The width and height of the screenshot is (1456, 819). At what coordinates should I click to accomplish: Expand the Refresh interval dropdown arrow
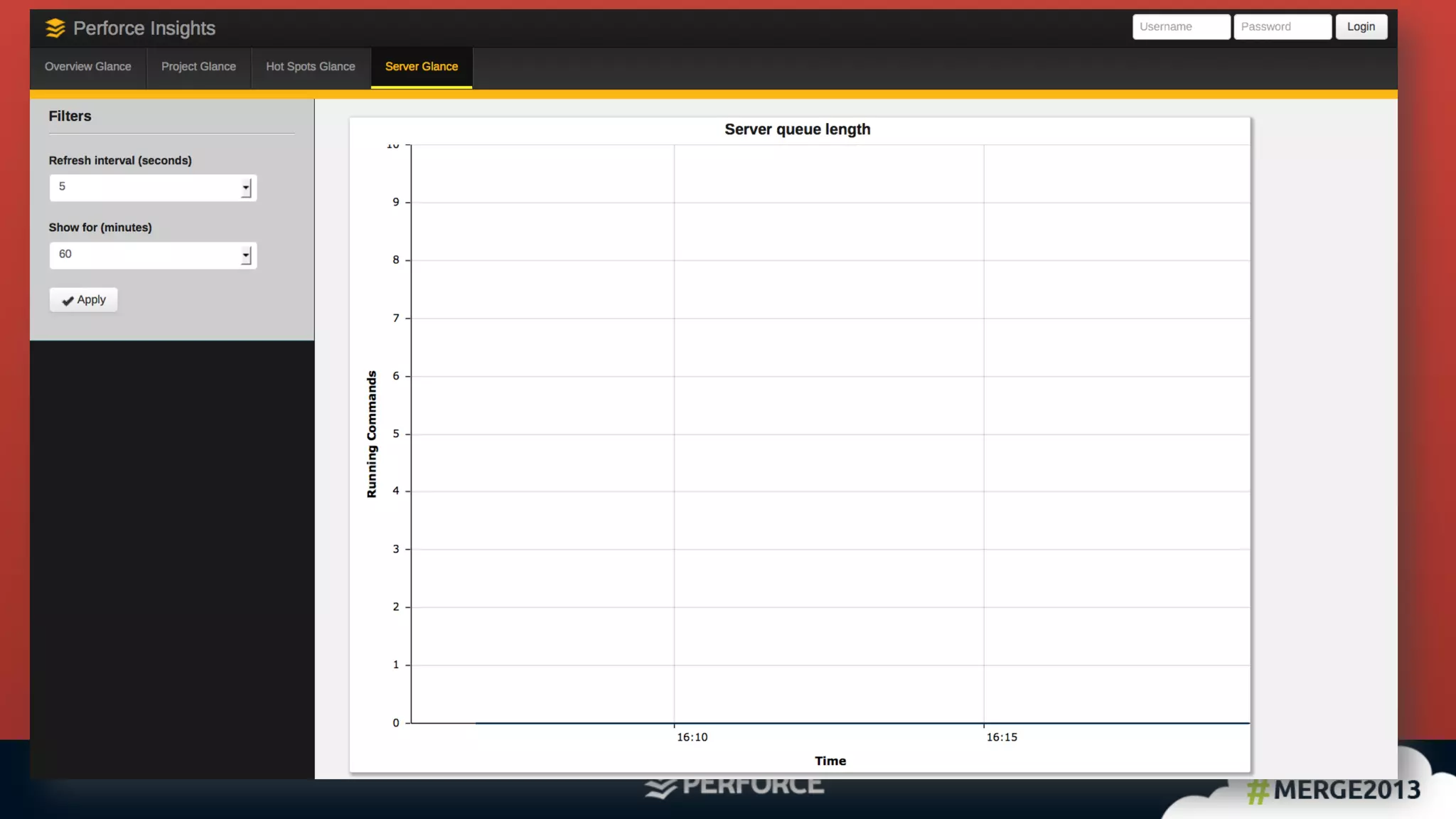[246, 188]
